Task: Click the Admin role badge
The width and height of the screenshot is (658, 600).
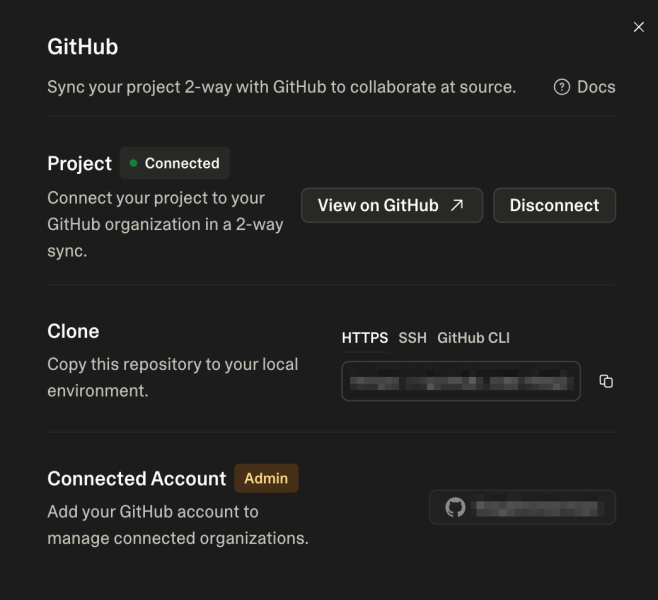Action: coord(266,478)
